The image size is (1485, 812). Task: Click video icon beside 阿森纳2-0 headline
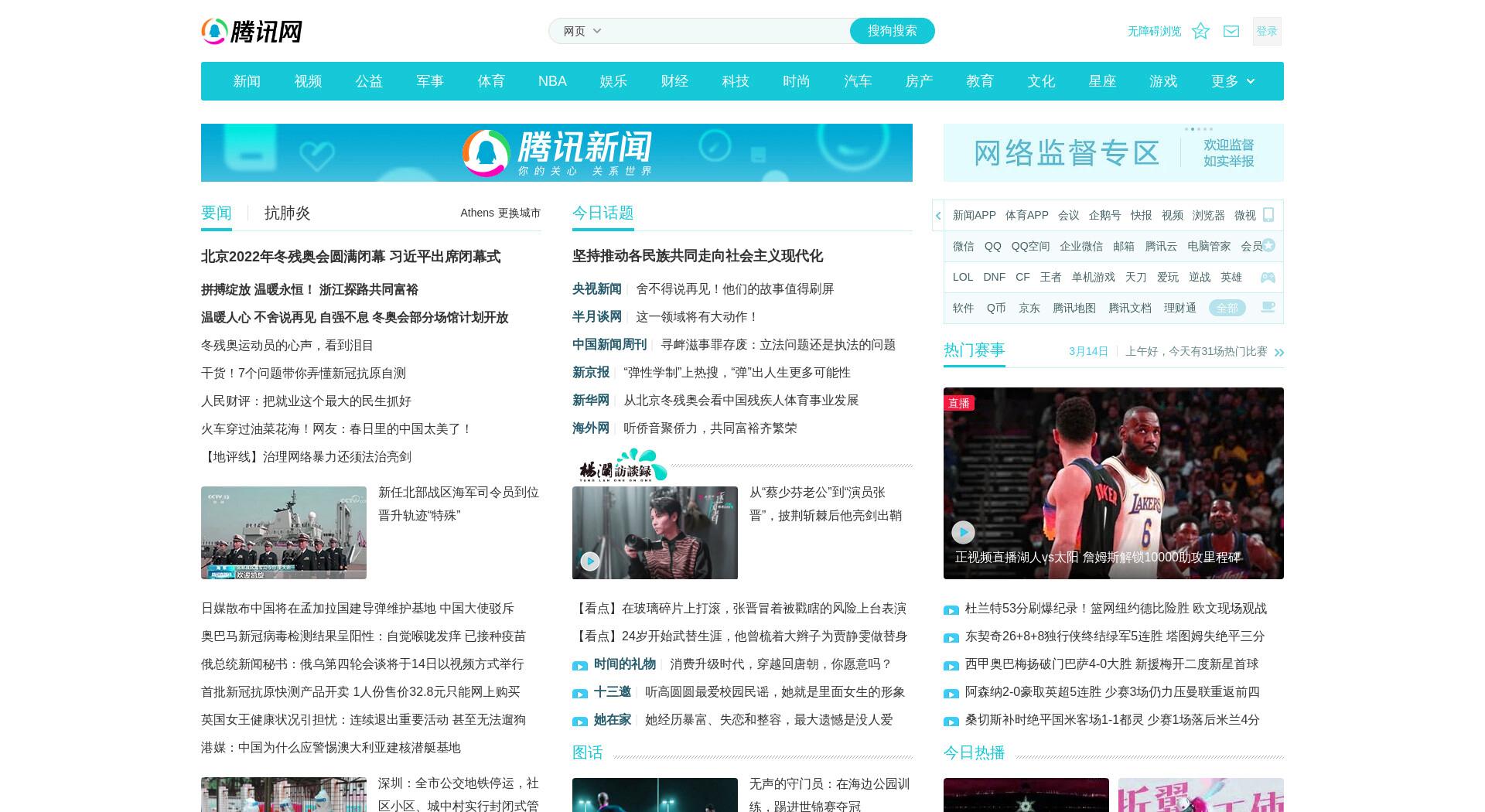(951, 694)
